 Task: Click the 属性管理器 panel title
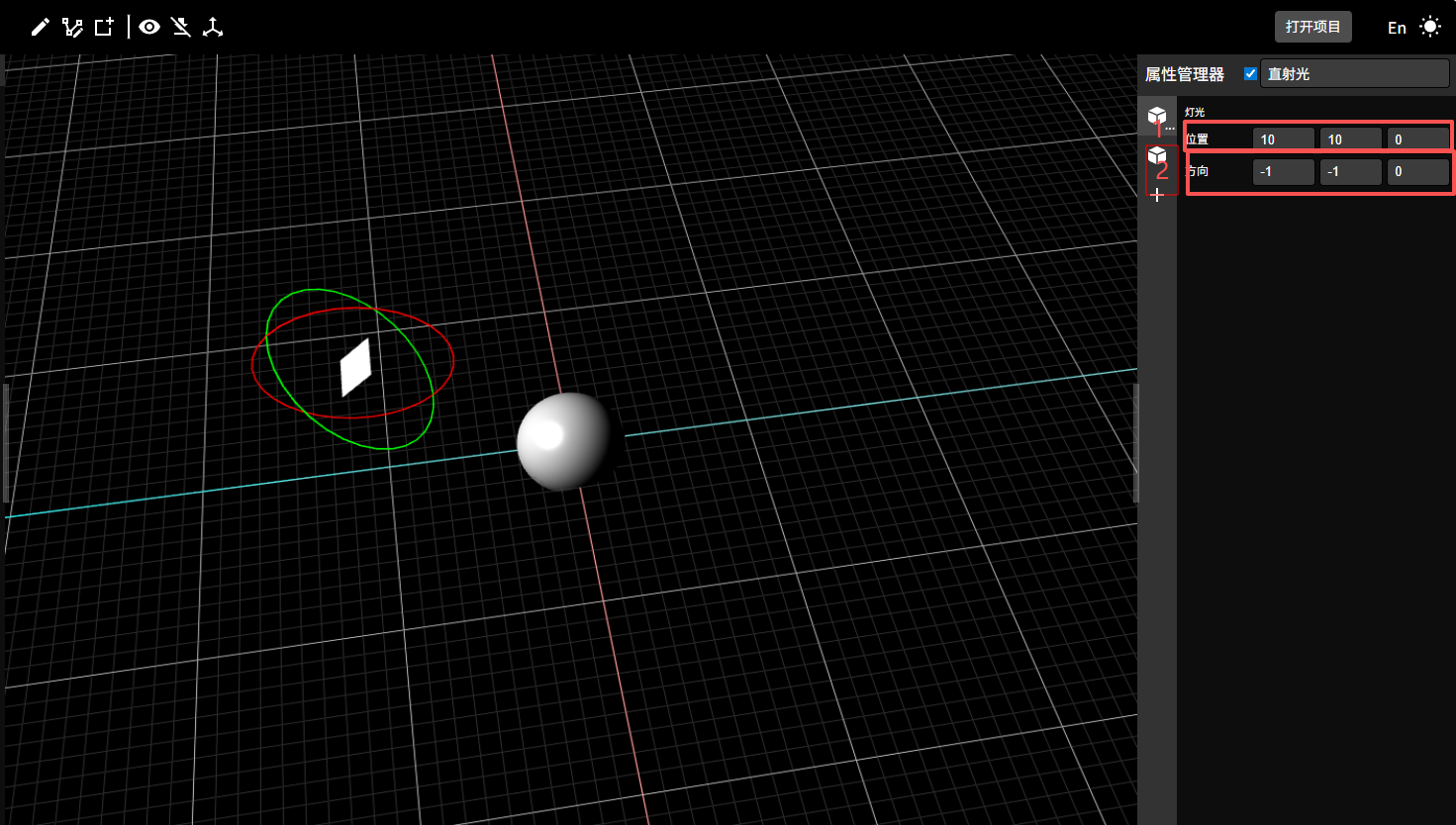(1185, 74)
